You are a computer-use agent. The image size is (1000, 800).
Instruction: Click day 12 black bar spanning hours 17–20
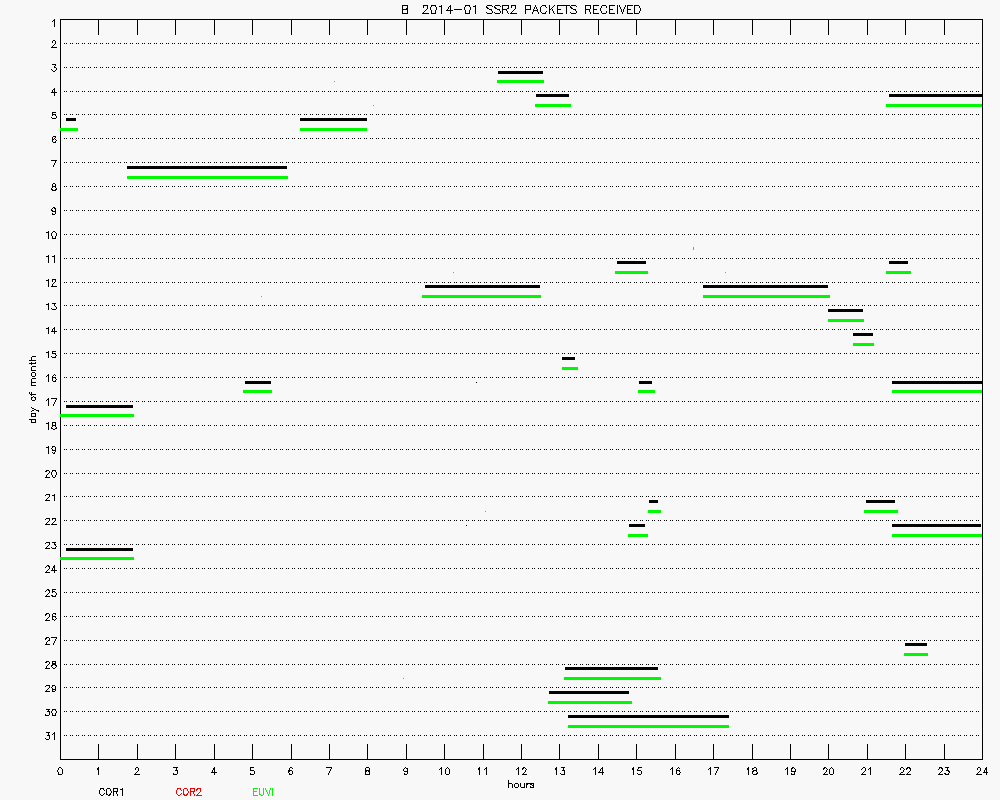(x=765, y=286)
